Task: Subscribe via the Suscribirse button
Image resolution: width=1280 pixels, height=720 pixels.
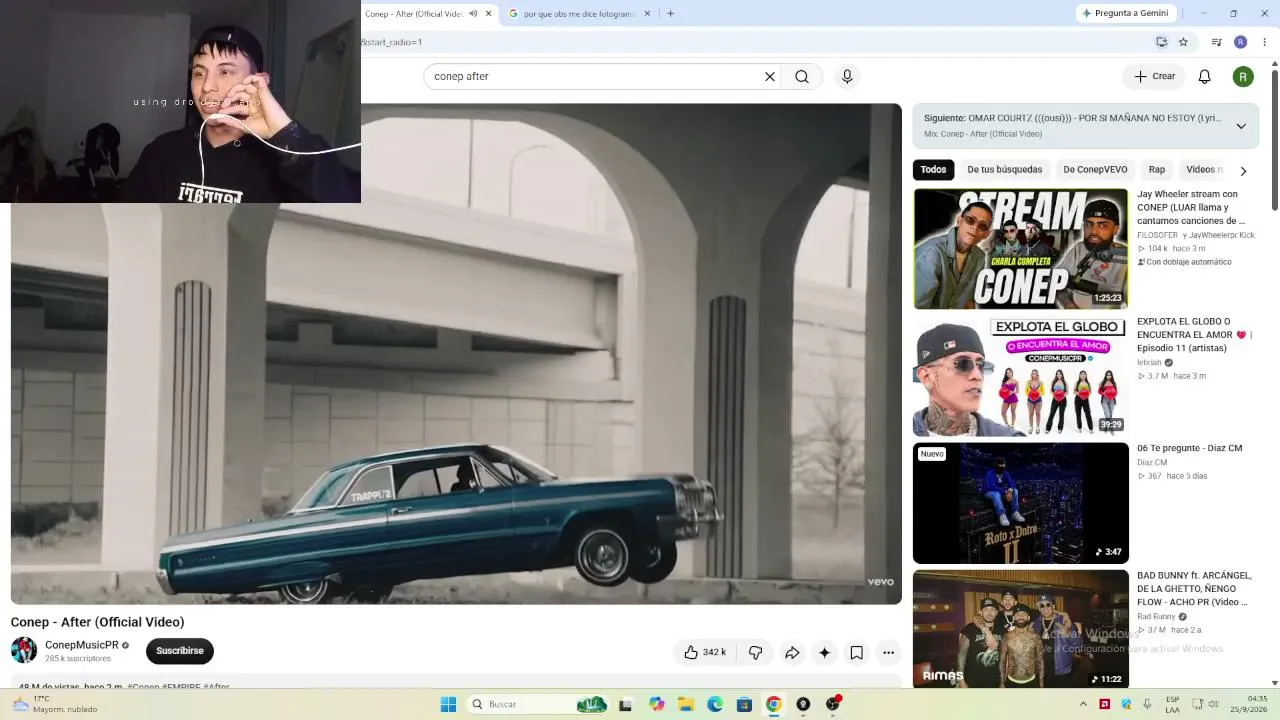Action: 180,651
